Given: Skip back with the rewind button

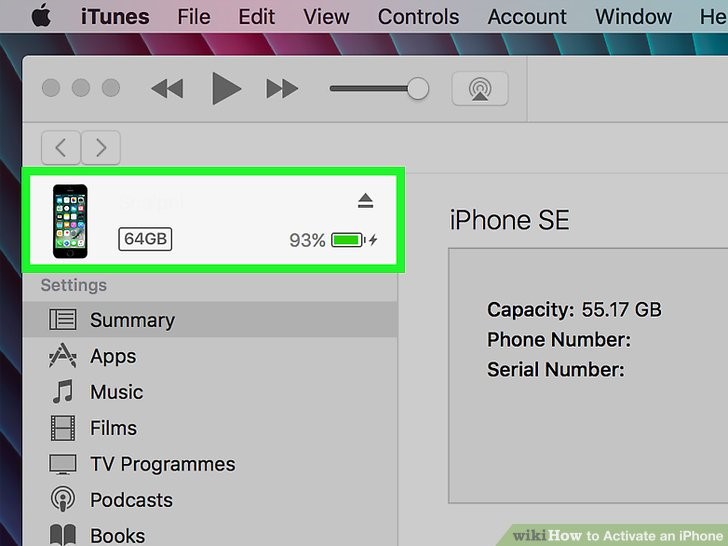Looking at the screenshot, I should (167, 88).
